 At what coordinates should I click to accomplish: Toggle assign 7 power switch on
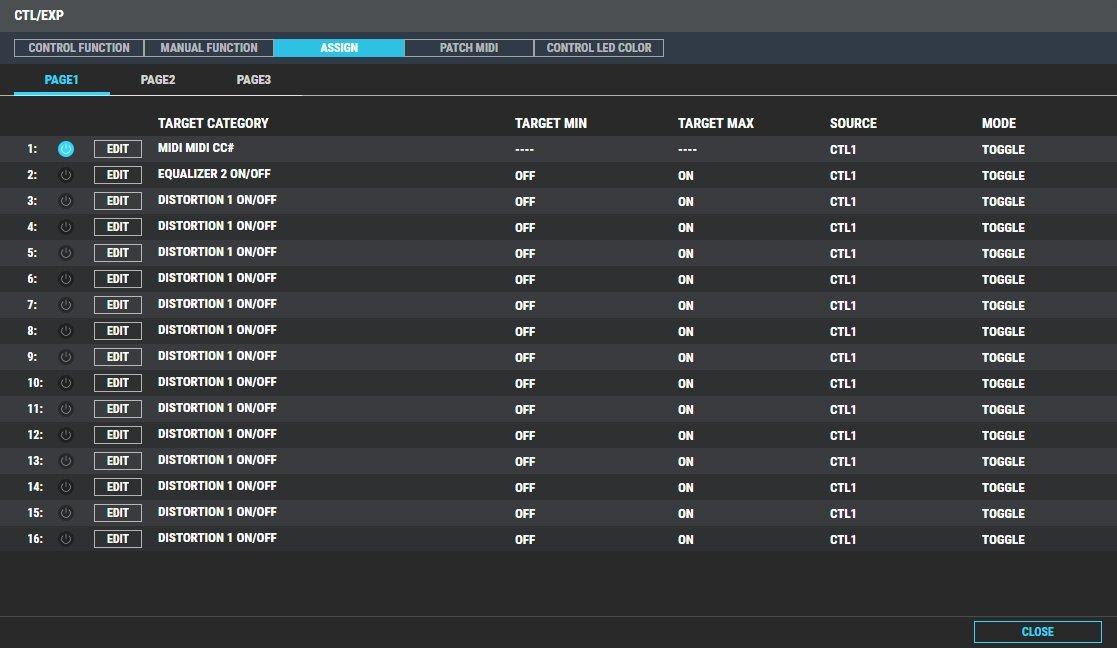pyautogui.click(x=66, y=305)
